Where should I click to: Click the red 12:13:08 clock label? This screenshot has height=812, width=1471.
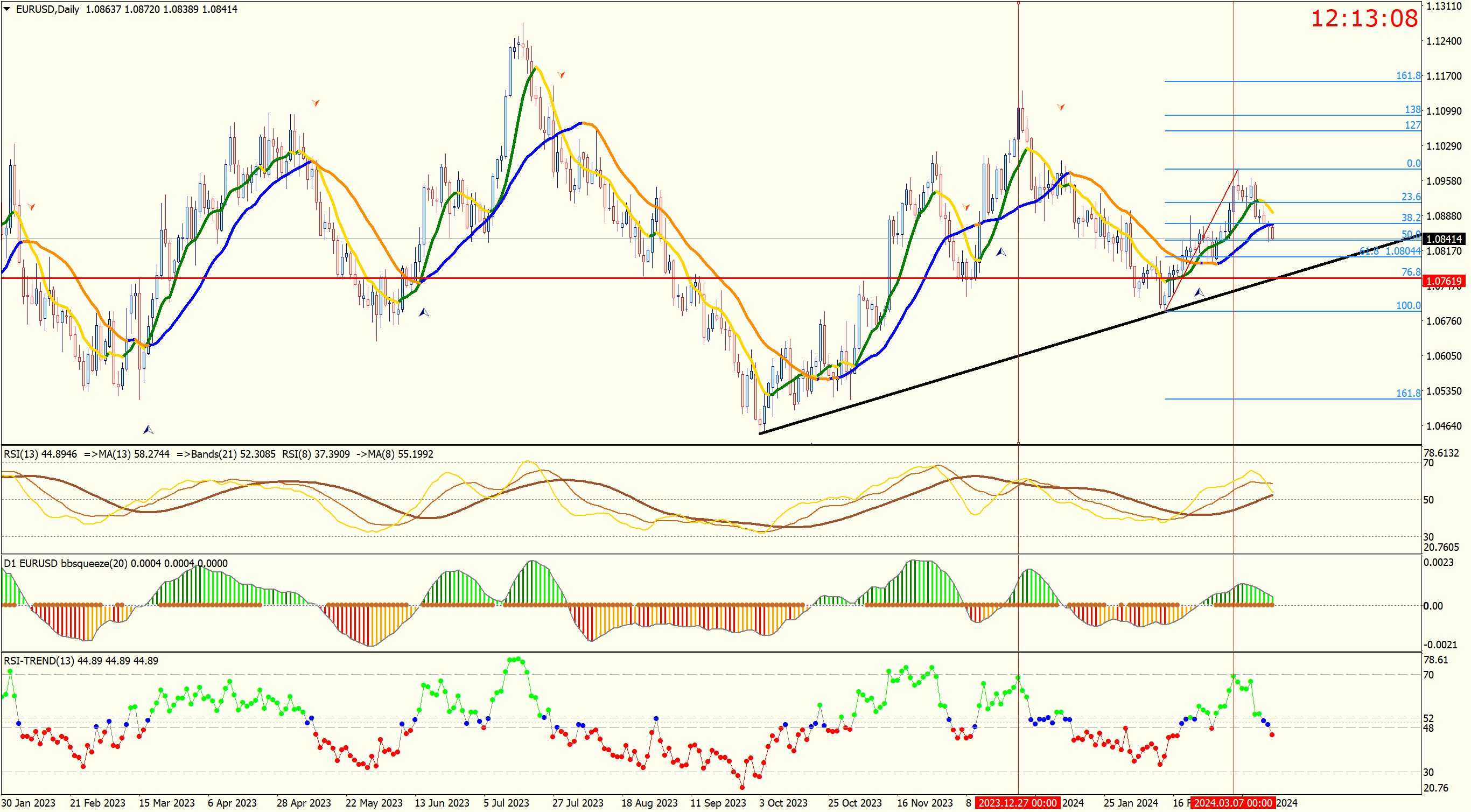[1364, 18]
